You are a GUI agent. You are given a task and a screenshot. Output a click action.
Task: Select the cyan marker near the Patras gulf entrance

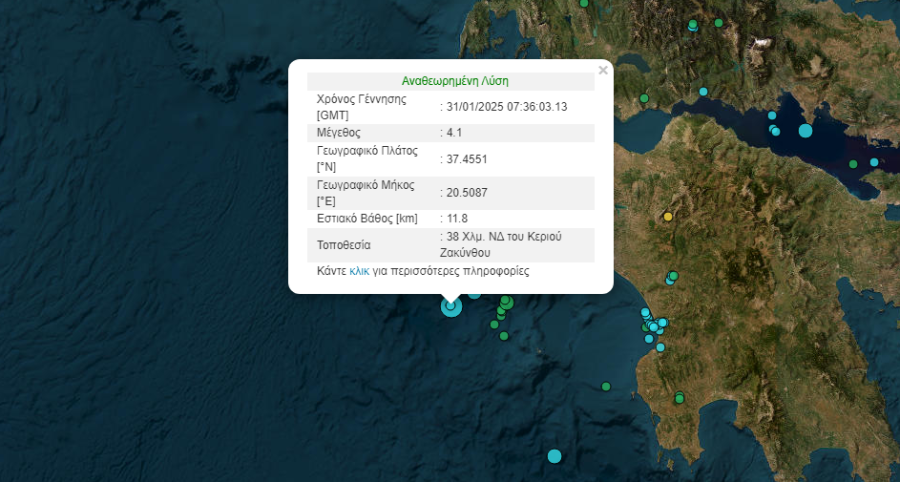703,91
